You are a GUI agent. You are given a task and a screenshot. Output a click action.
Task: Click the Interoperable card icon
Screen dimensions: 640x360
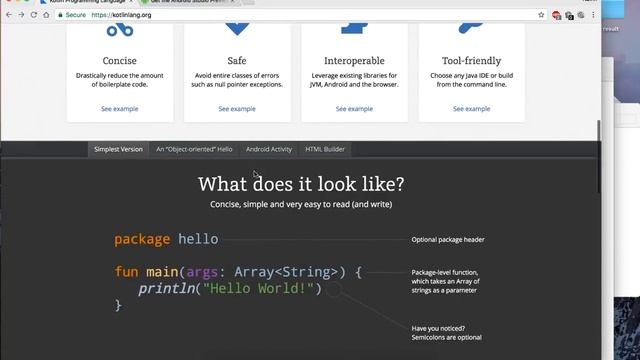click(x=354, y=28)
